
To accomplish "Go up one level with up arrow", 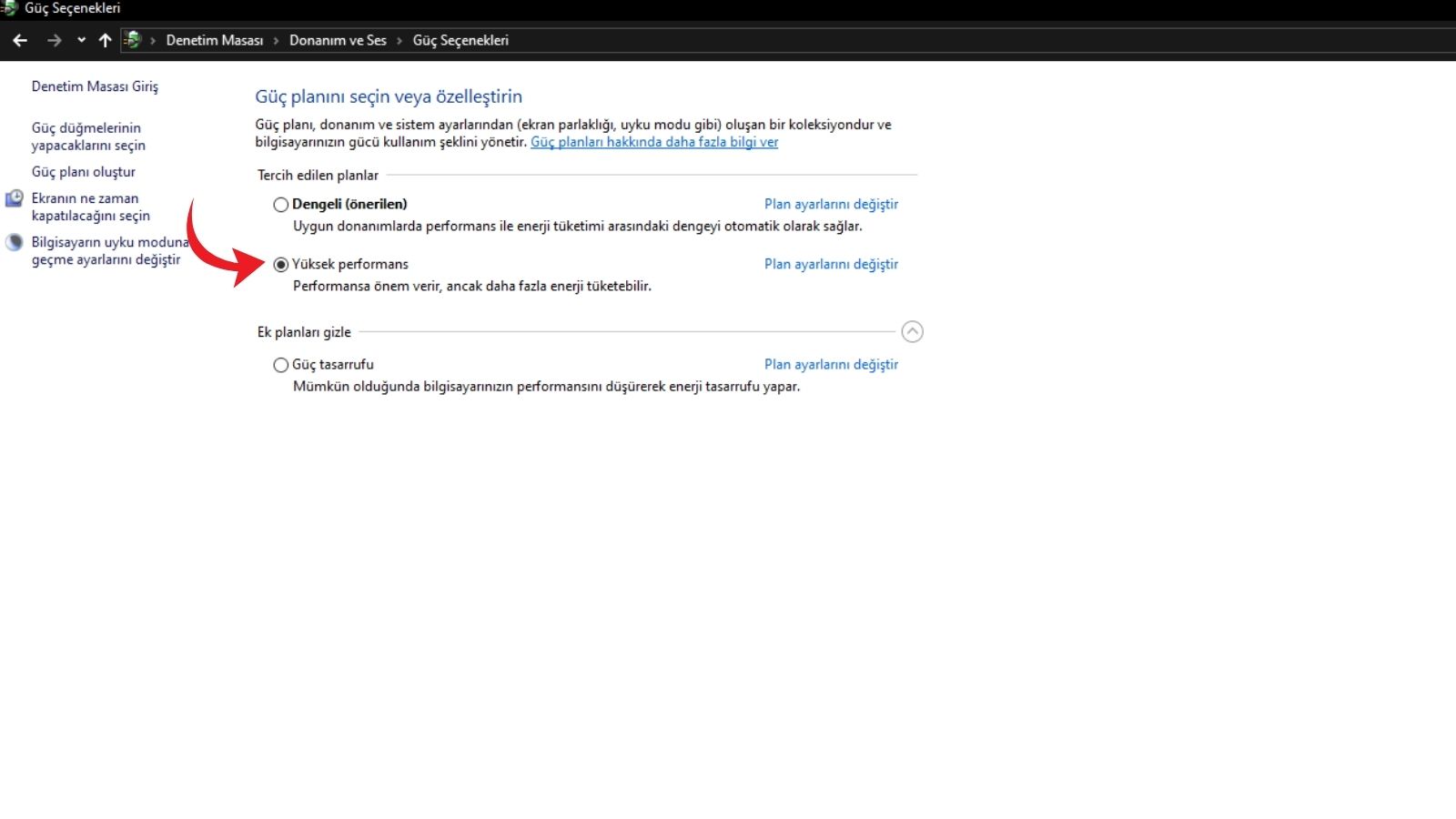I will [105, 40].
